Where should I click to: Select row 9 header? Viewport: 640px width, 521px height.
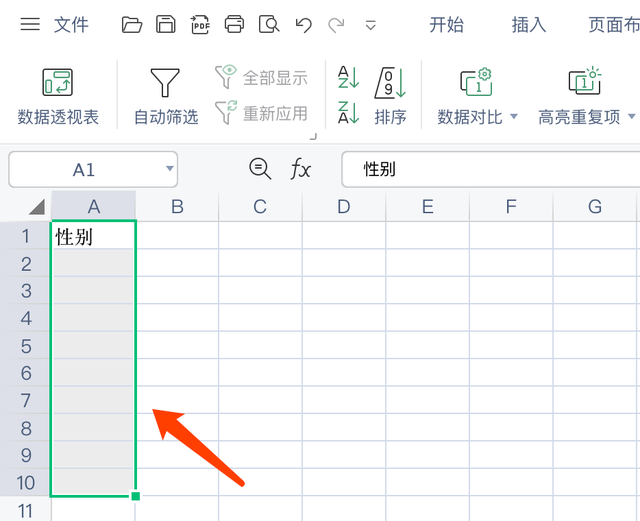[26, 455]
